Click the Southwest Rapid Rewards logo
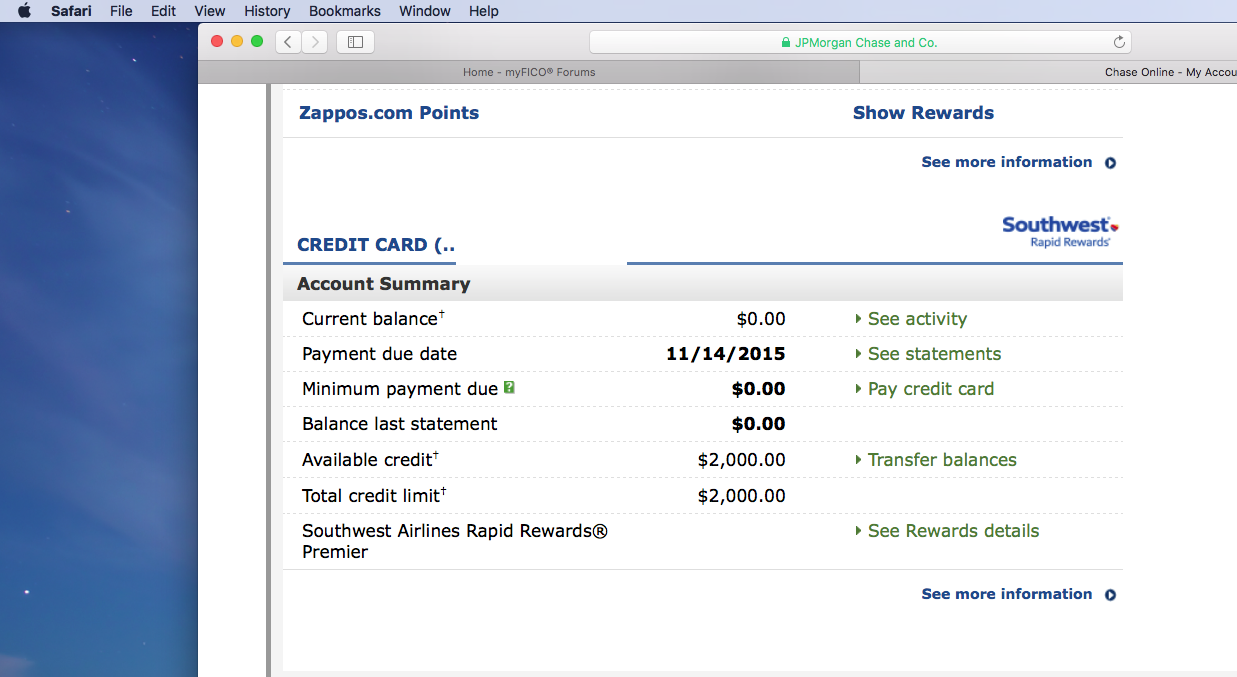The height and width of the screenshot is (677, 1237). click(x=1060, y=231)
